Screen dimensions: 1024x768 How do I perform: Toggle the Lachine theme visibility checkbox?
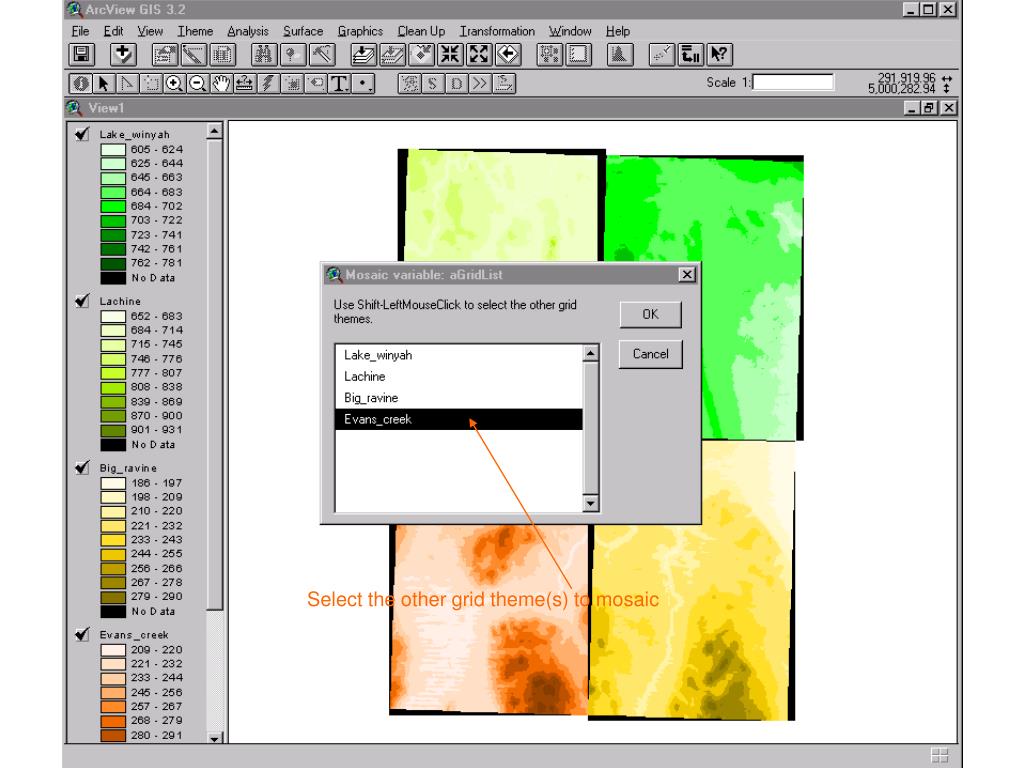point(82,301)
